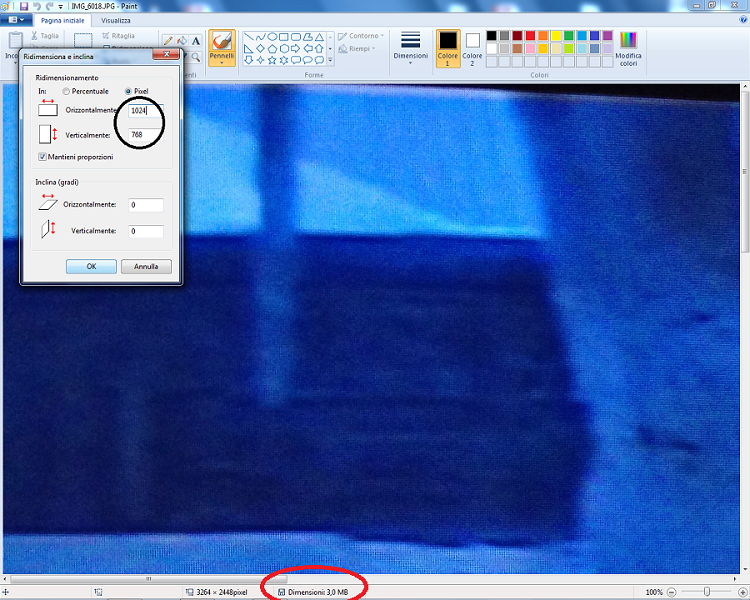Select the Pencil tool
The width and height of the screenshot is (750, 600).
pyautogui.click(x=168, y=41)
